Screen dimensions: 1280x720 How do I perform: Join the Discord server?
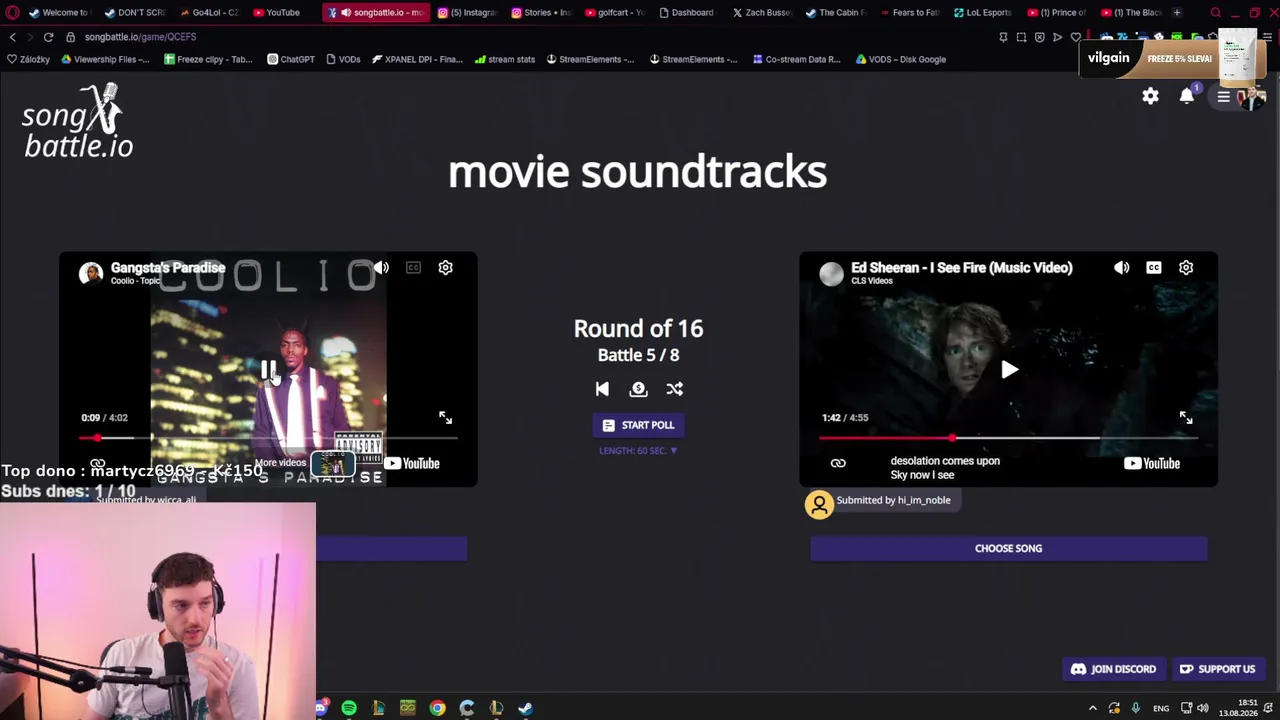(x=1113, y=669)
